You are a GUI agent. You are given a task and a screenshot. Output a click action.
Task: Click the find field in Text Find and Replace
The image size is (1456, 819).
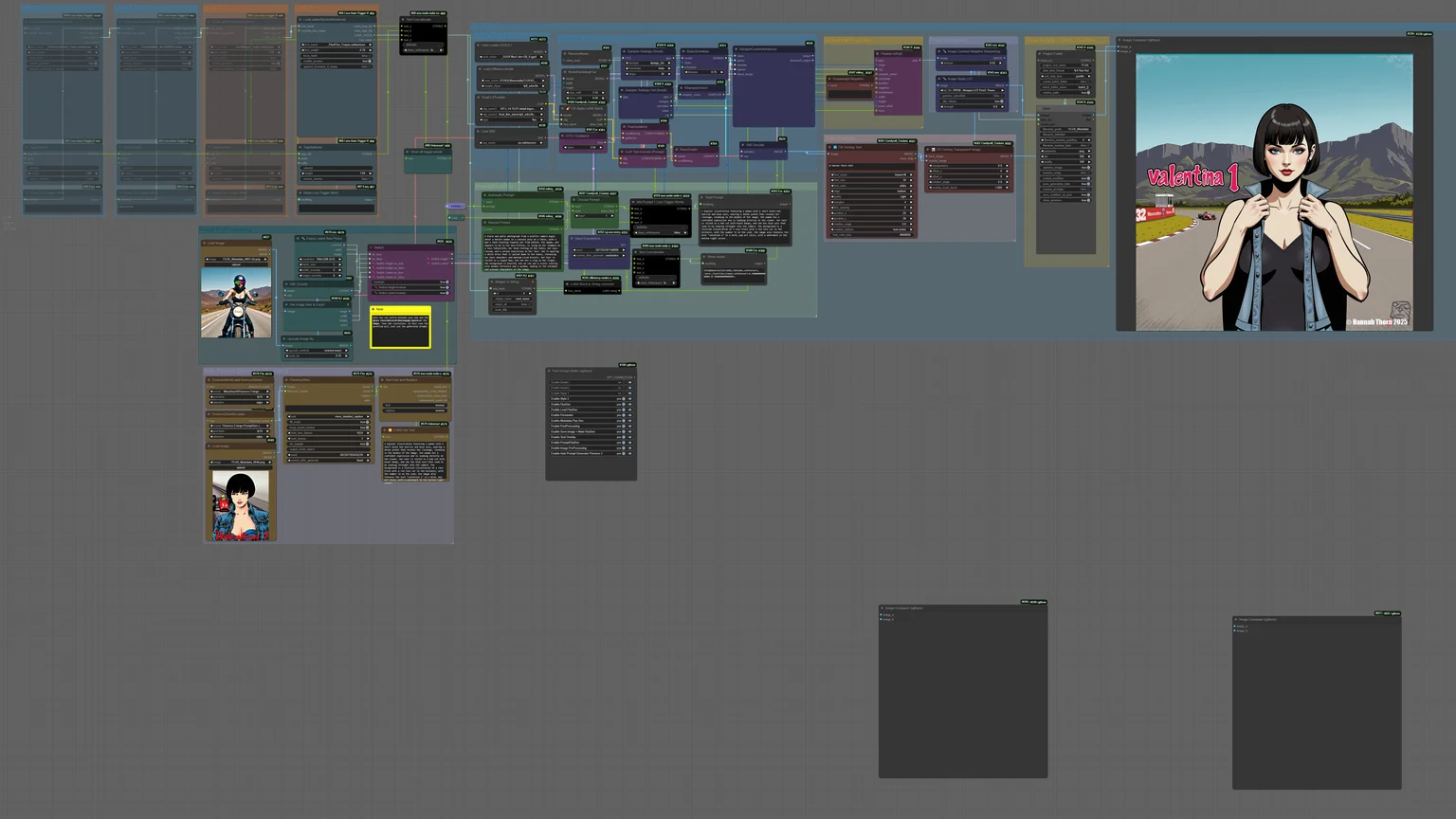pyautogui.click(x=415, y=405)
